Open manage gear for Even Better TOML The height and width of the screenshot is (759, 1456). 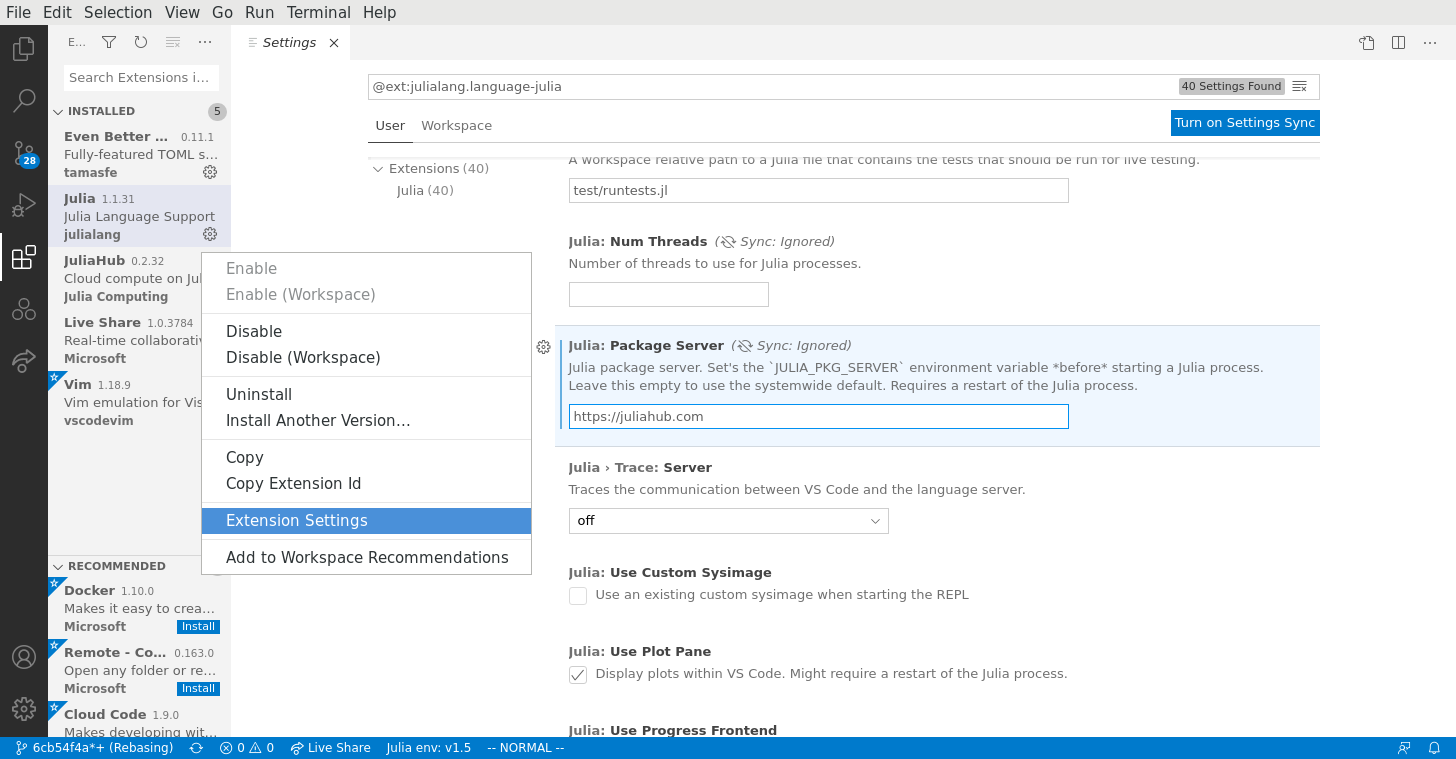point(210,172)
